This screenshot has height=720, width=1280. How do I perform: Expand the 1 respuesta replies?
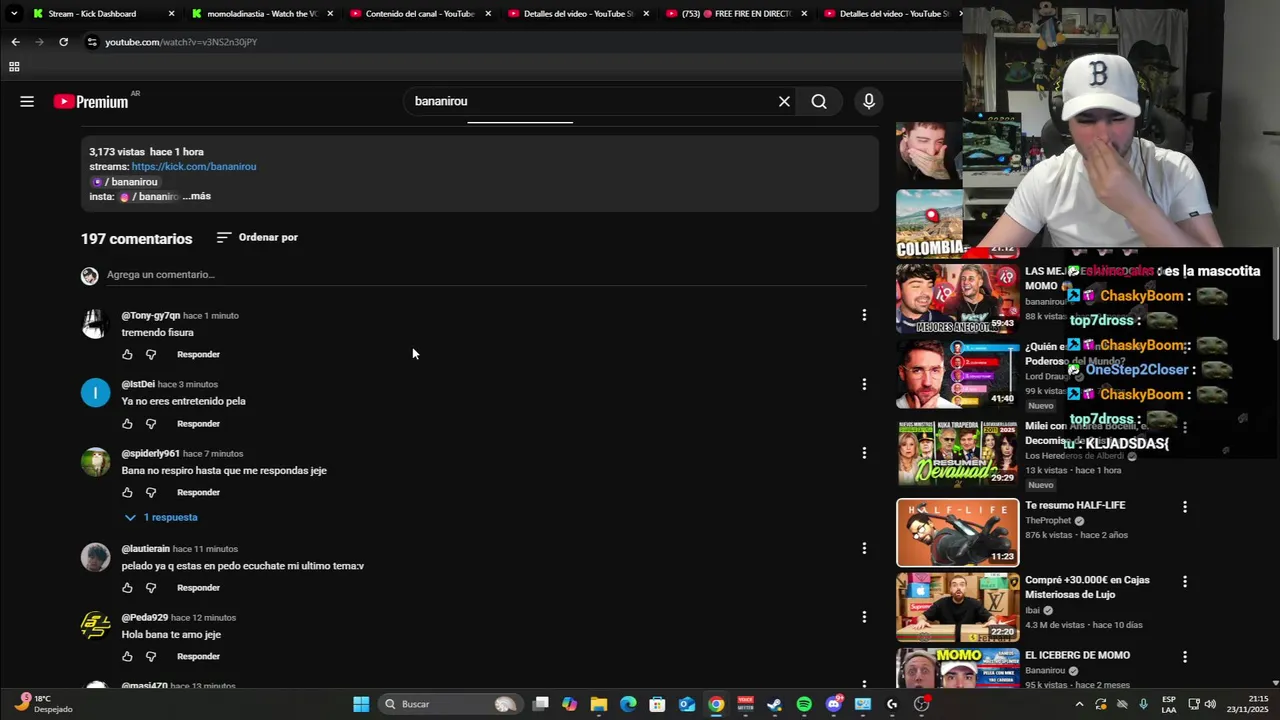161,517
